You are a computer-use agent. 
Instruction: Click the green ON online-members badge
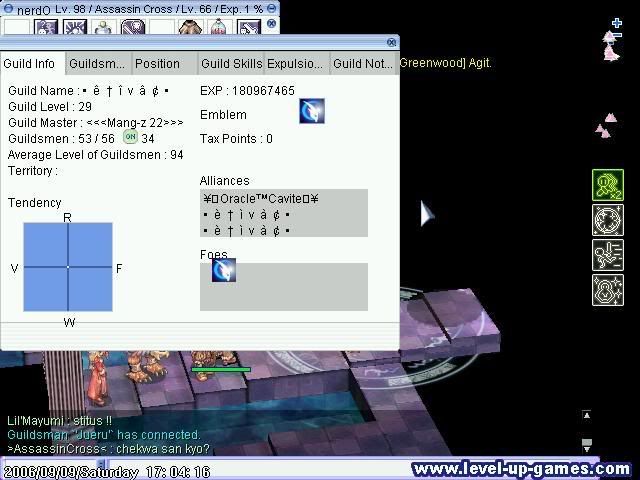(130, 137)
